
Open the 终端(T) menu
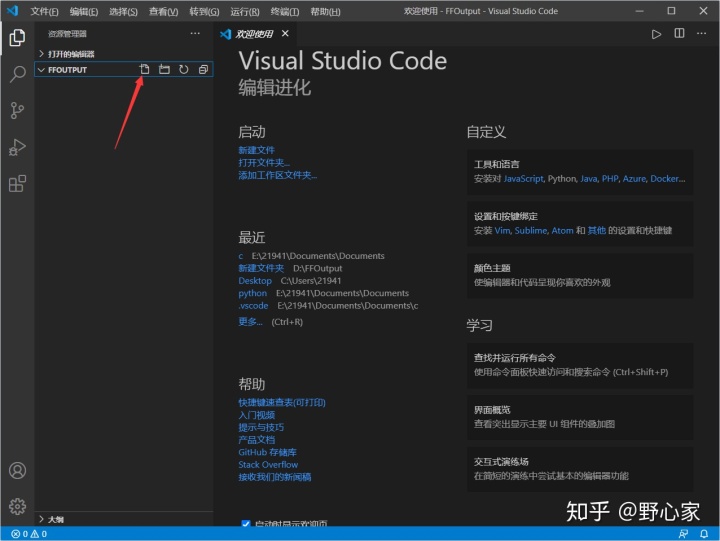[285, 11]
